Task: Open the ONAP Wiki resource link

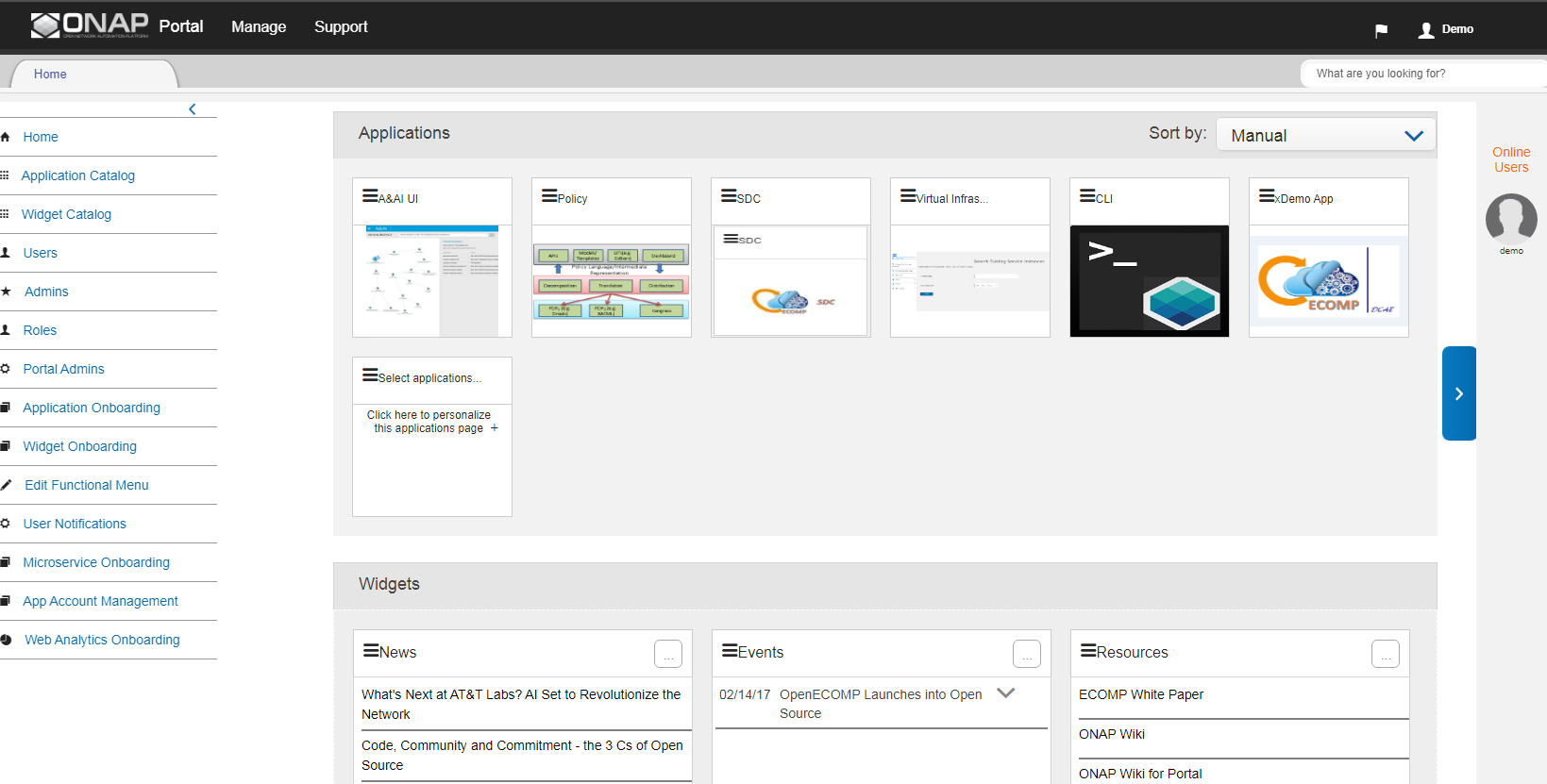Action: [x=1112, y=734]
